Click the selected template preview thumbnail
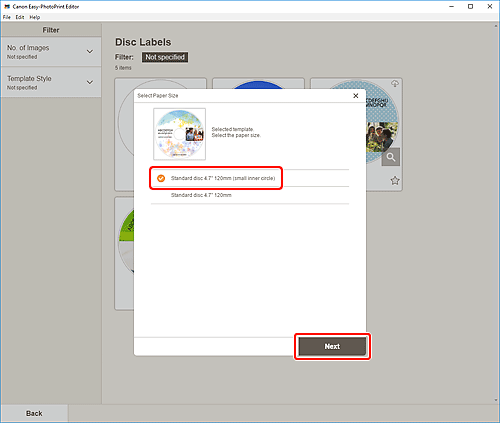500x423 pixels. pos(179,134)
